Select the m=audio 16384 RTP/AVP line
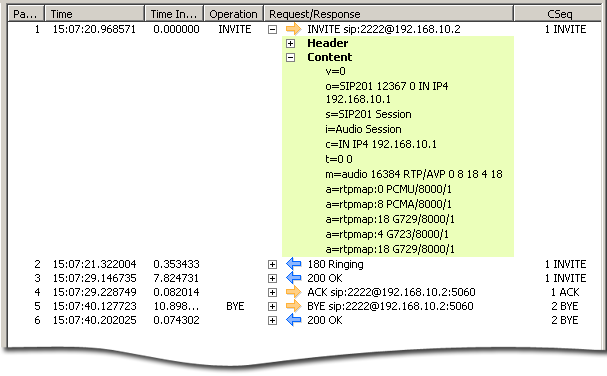Viewport: 607px width, 376px height. tap(413, 174)
